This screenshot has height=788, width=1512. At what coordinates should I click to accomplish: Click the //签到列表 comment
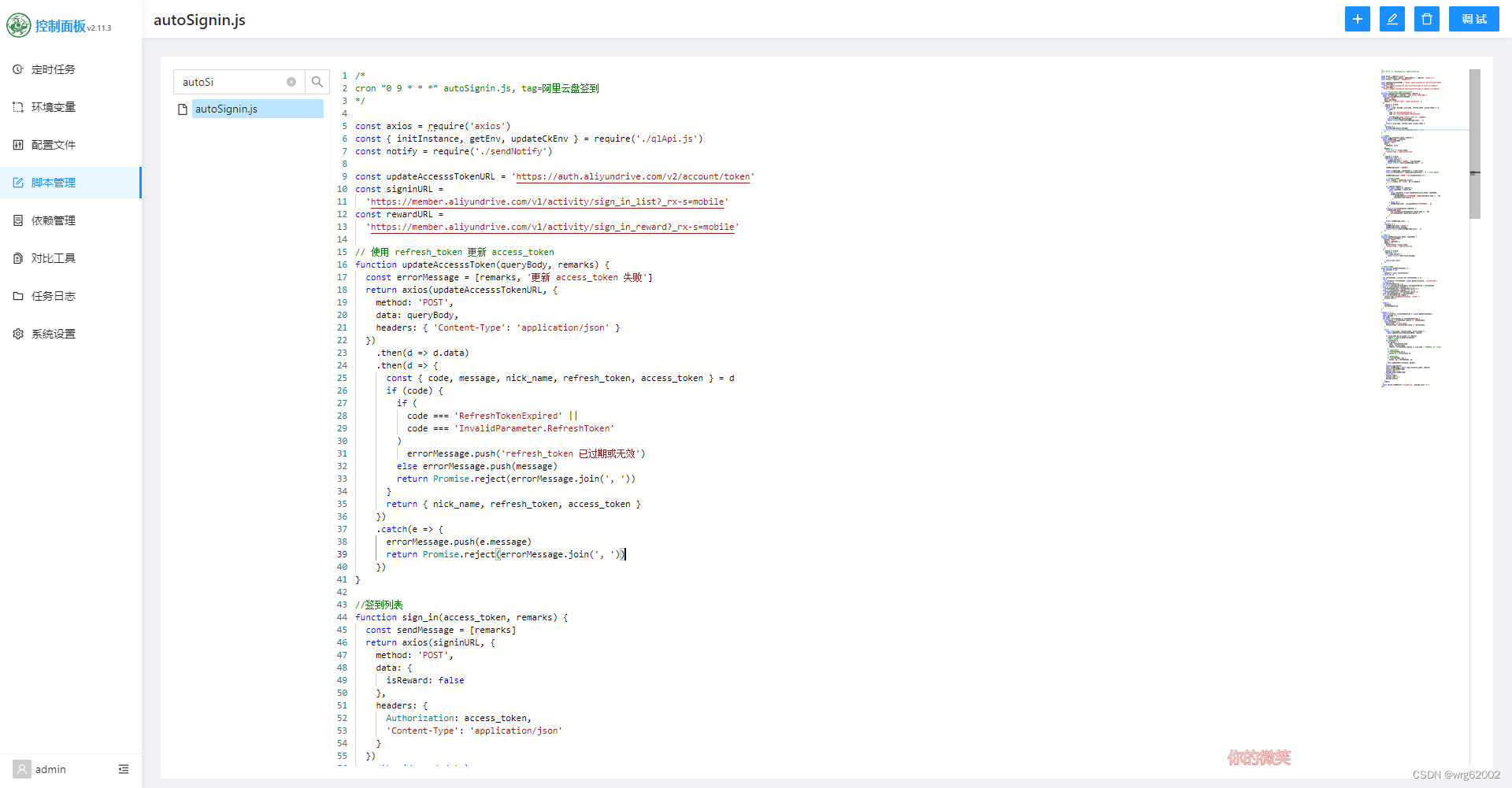pyautogui.click(x=379, y=605)
